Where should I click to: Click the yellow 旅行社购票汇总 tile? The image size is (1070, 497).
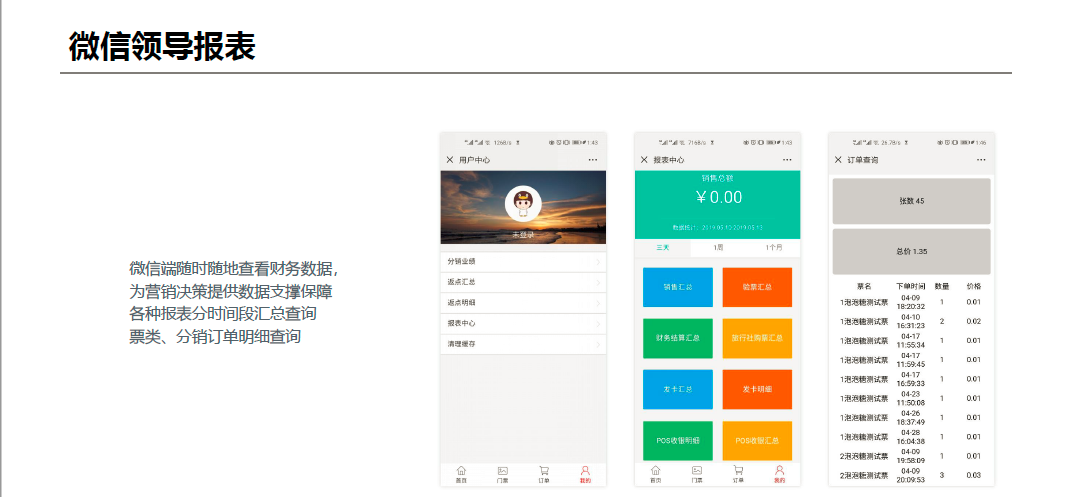[757, 338]
